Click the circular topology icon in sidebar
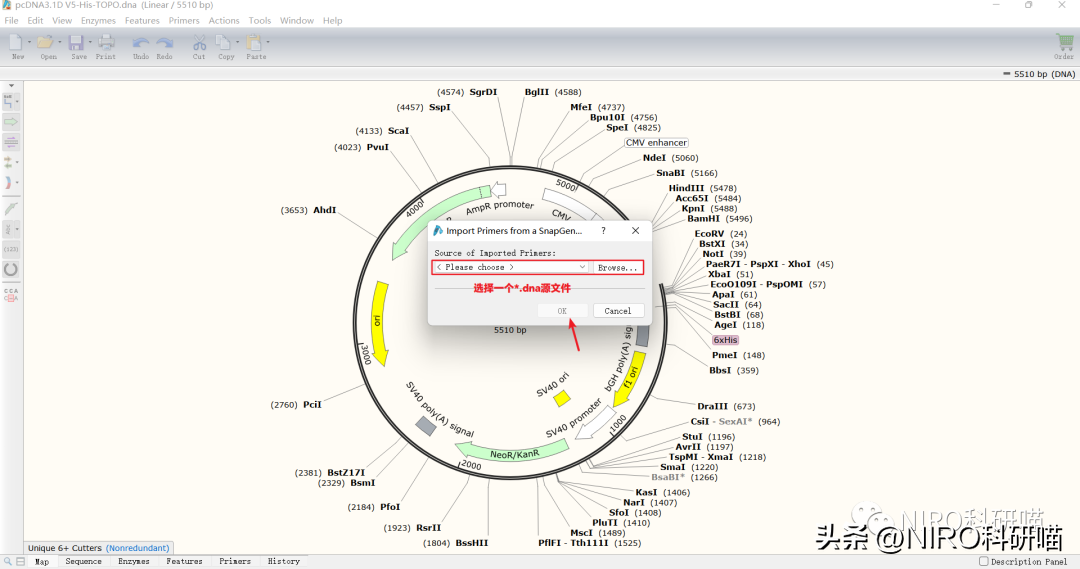The height and width of the screenshot is (569, 1080). pyautogui.click(x=11, y=269)
